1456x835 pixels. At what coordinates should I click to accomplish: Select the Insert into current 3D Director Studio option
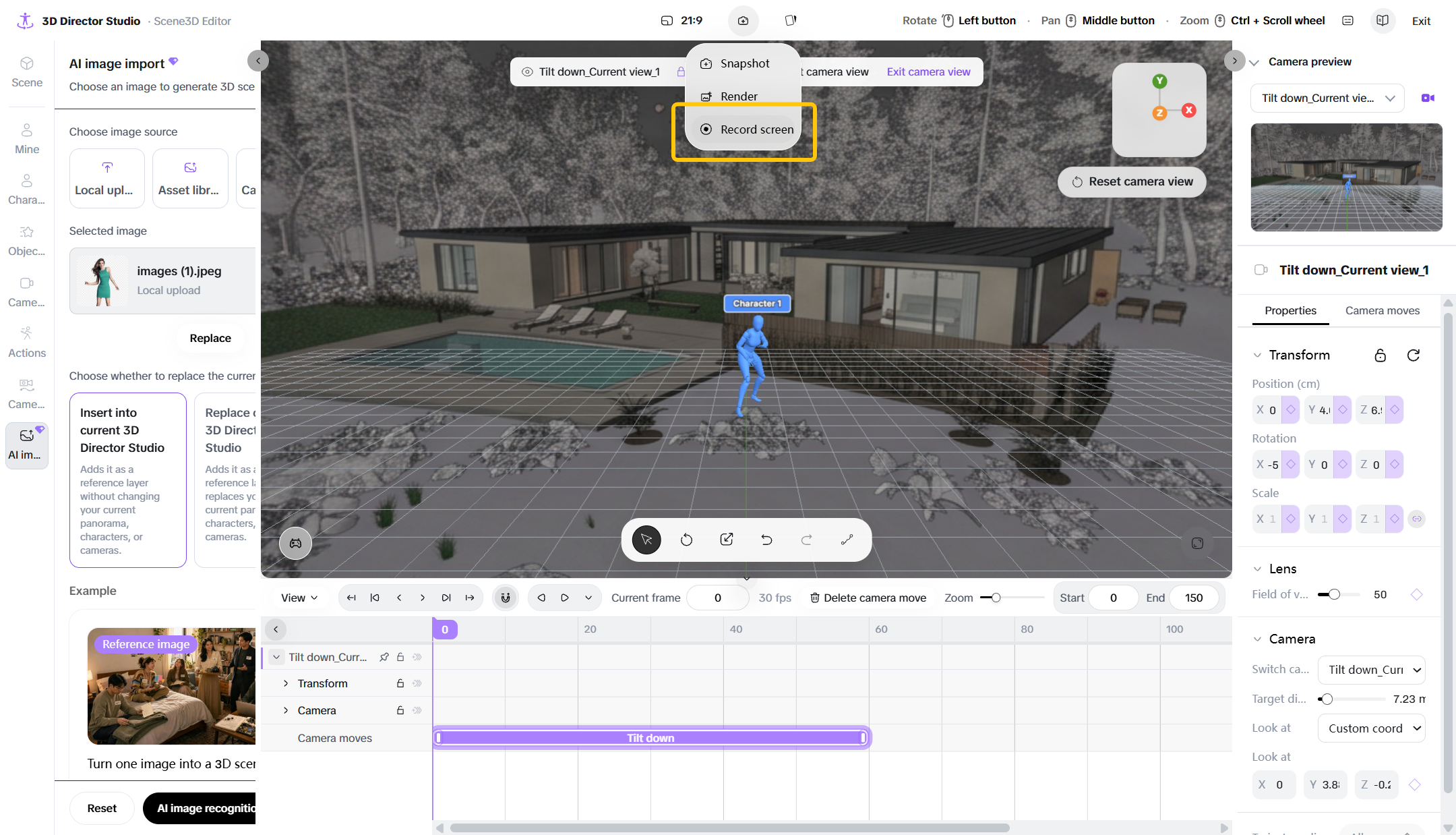click(128, 480)
